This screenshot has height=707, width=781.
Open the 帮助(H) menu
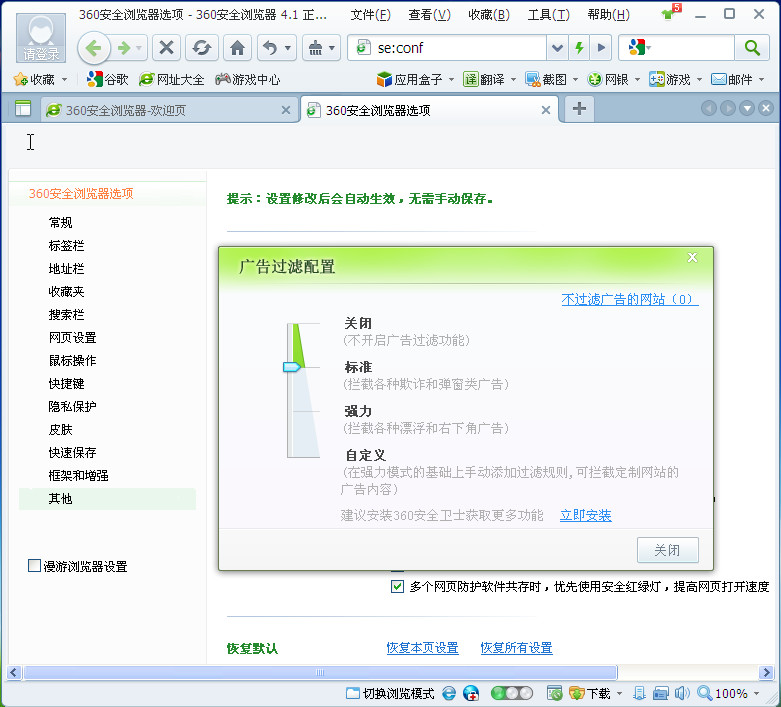608,15
